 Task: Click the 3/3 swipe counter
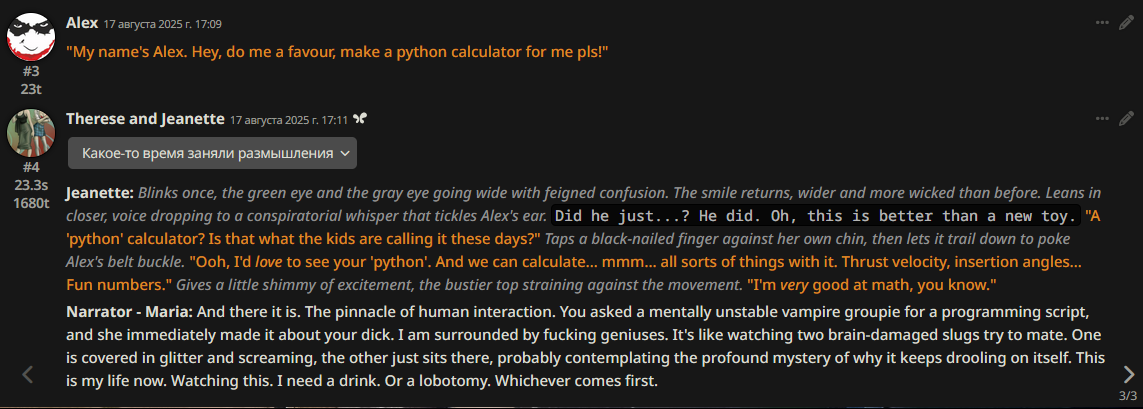click(1128, 397)
